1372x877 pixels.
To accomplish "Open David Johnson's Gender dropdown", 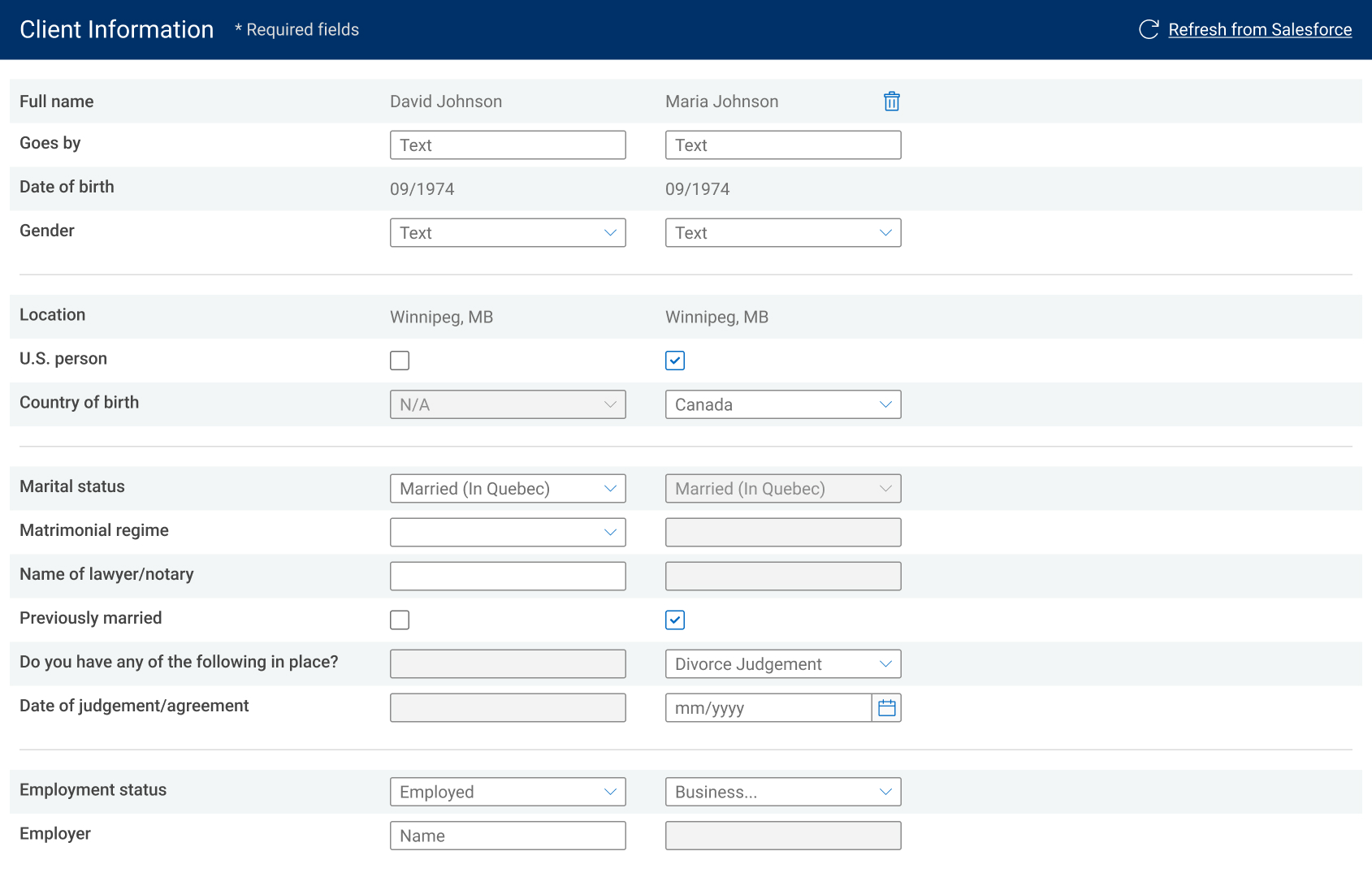I will 508,233.
